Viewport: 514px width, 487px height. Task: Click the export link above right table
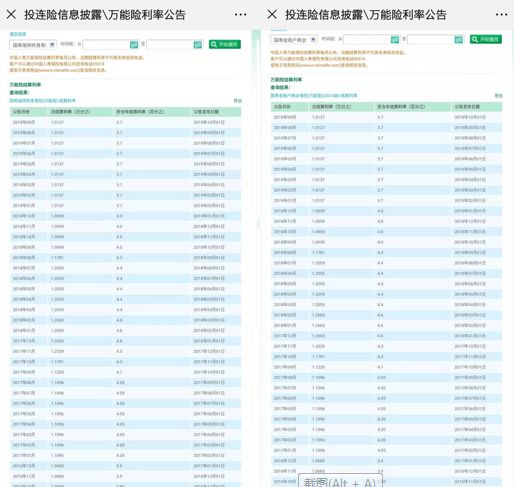coord(498,95)
